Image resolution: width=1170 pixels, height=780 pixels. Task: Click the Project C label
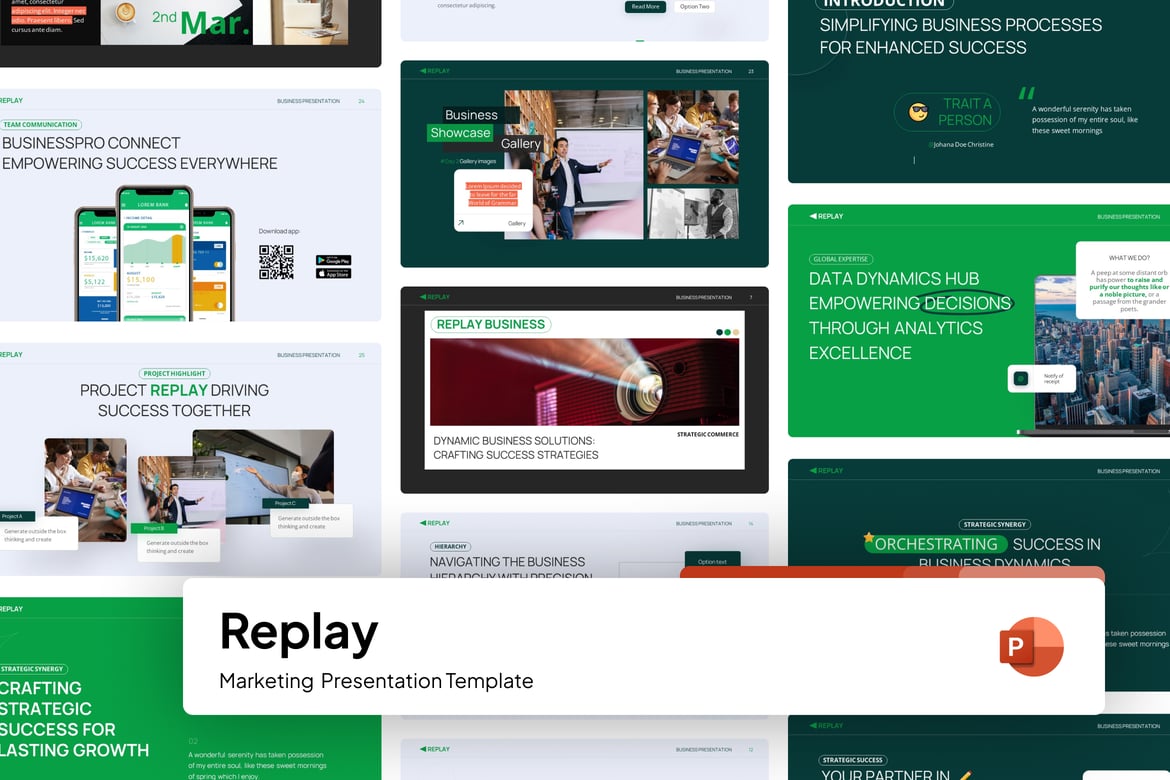[x=285, y=503]
